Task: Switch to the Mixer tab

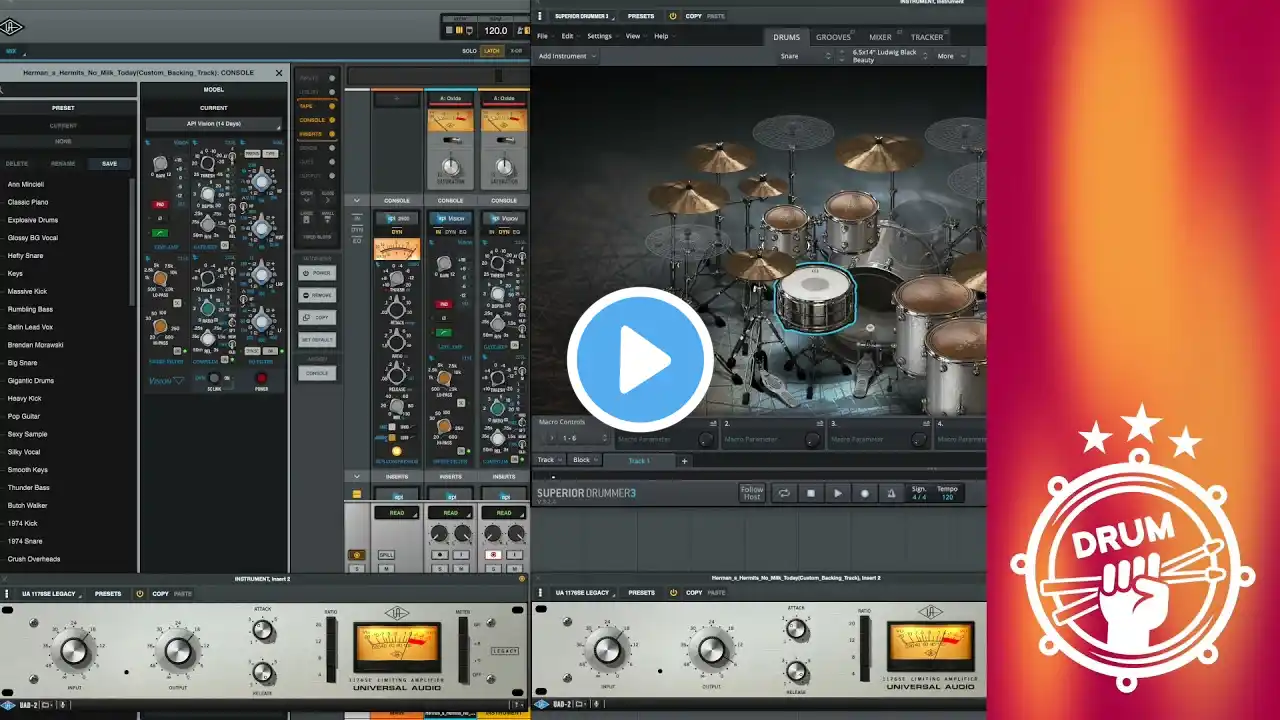Action: coord(880,37)
